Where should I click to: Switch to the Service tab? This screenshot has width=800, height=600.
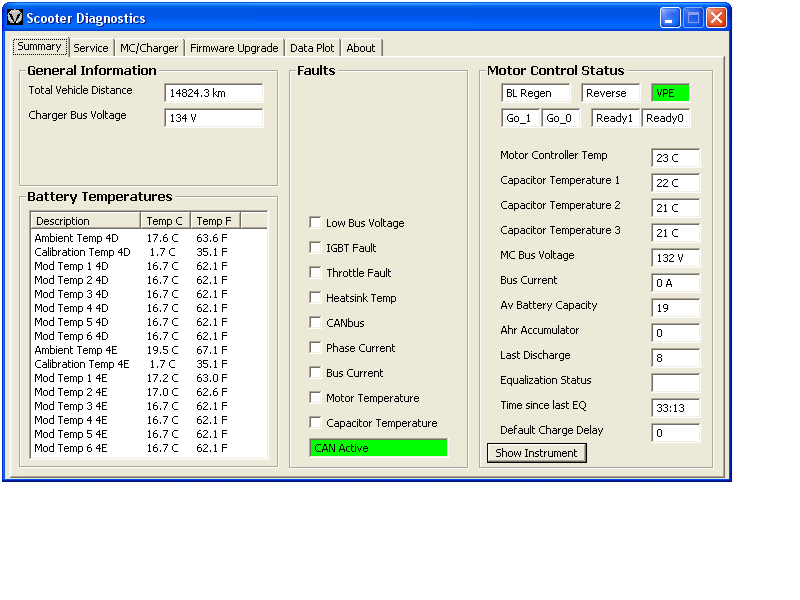pyautogui.click(x=91, y=48)
